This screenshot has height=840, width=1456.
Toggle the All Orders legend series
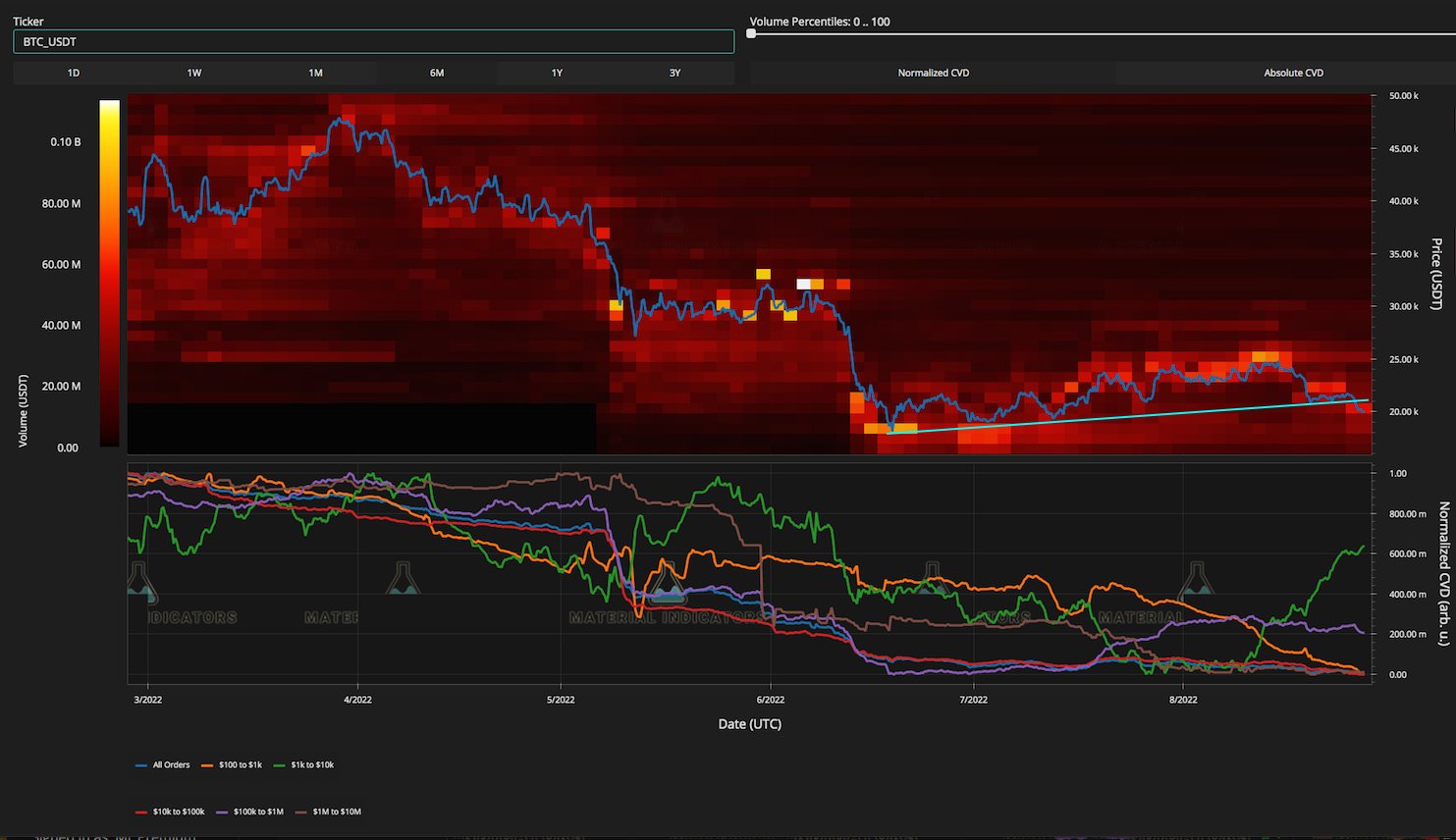tap(170, 764)
